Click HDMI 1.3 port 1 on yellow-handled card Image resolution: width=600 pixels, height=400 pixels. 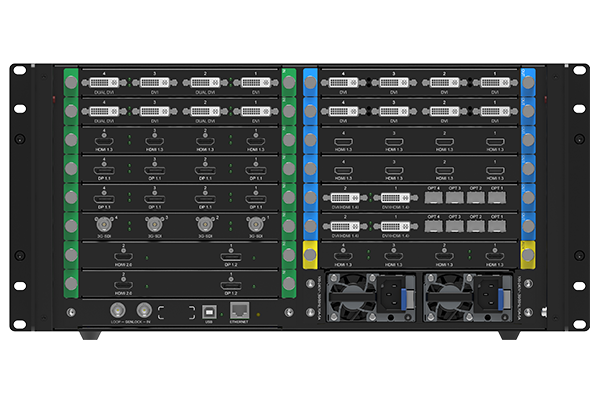(497, 254)
